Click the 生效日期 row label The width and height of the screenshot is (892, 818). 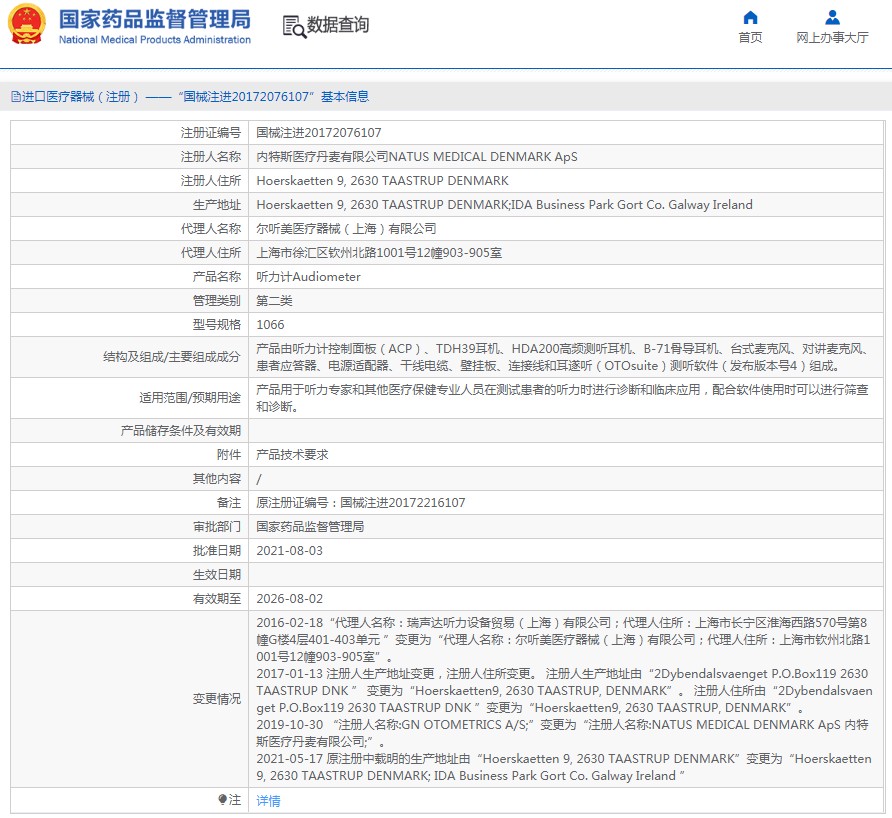[217, 575]
